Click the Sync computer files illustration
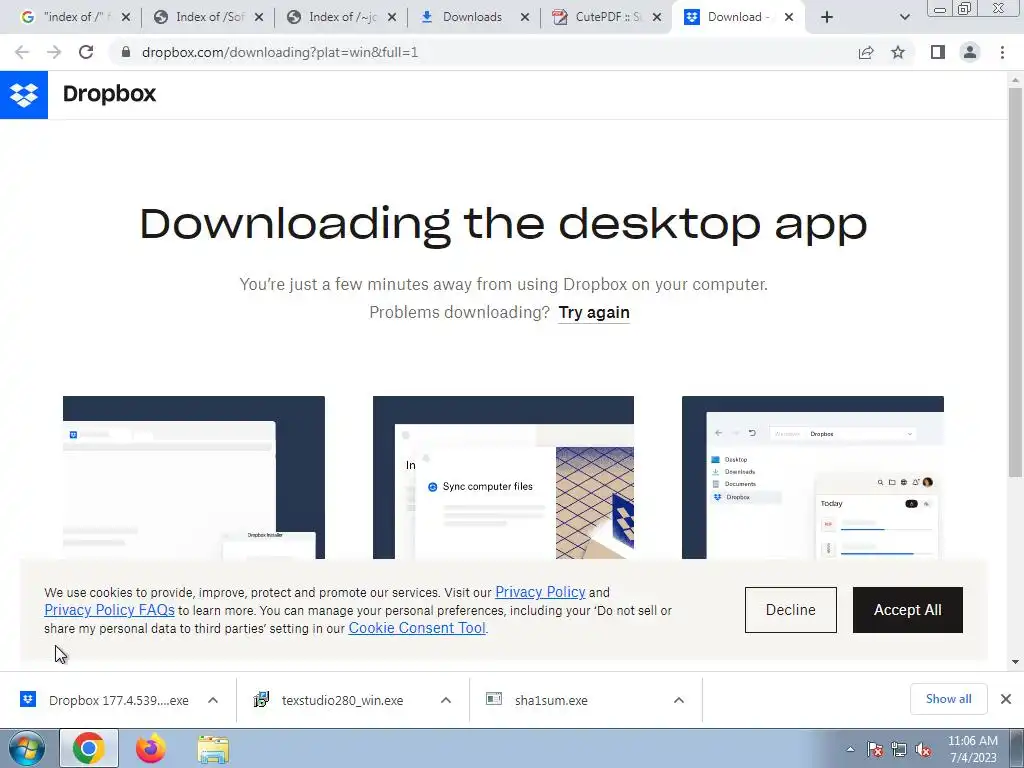This screenshot has width=1024, height=768. (503, 477)
